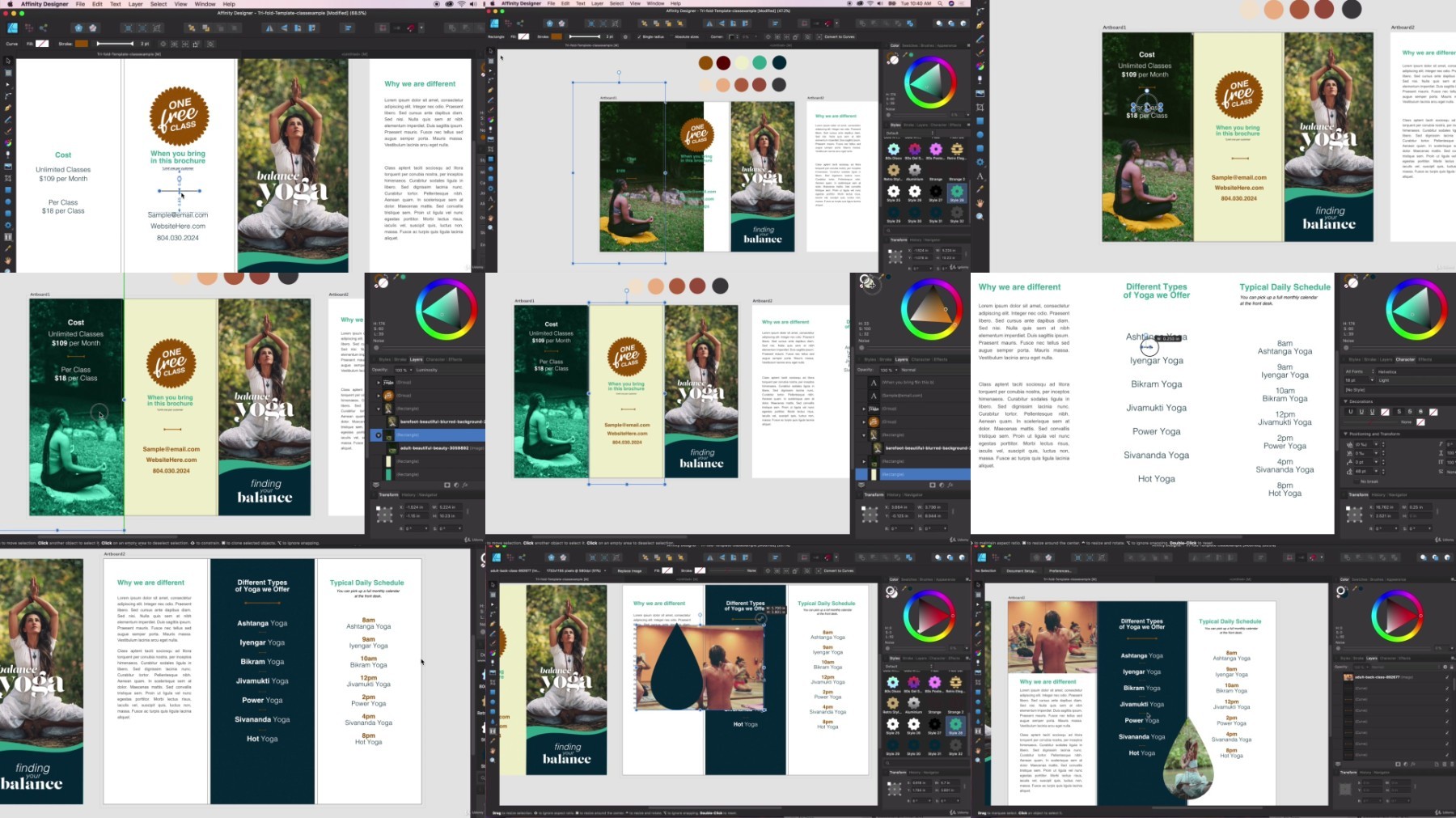Open Siri from the macOS menu bar

click(x=951, y=3)
